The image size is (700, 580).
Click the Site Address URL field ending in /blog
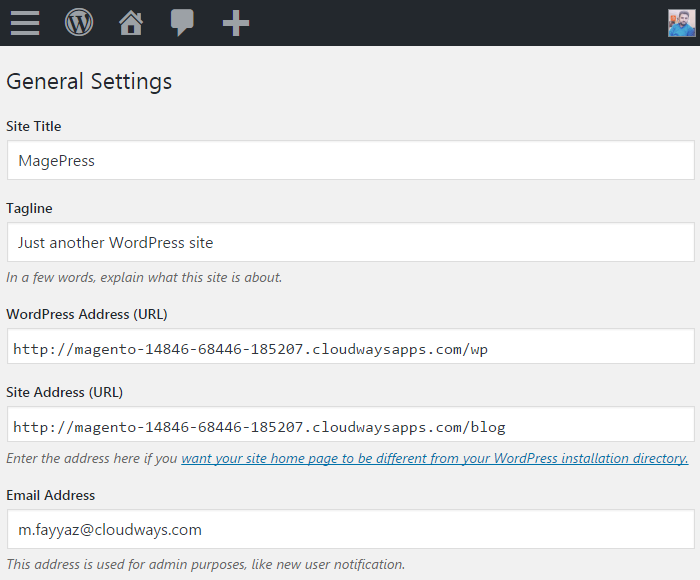[x=350, y=426]
